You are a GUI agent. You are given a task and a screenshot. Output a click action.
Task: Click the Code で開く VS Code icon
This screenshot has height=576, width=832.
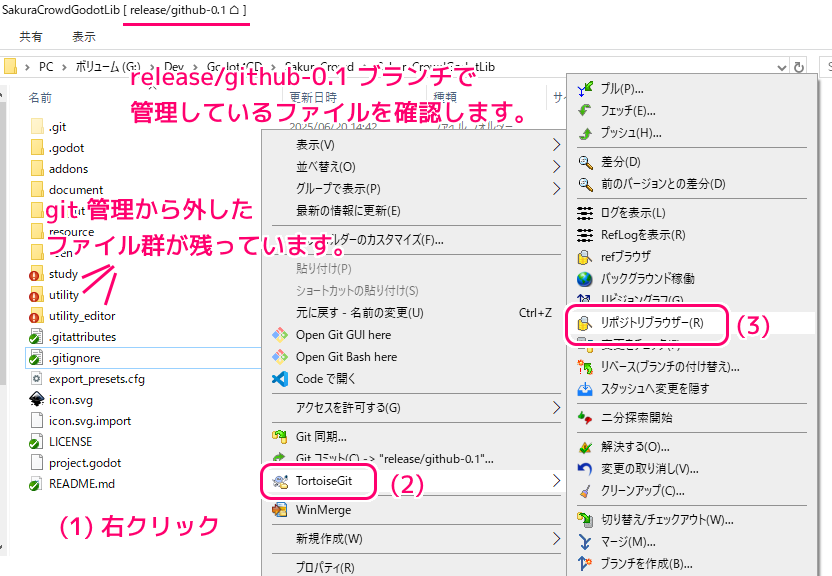click(x=280, y=379)
